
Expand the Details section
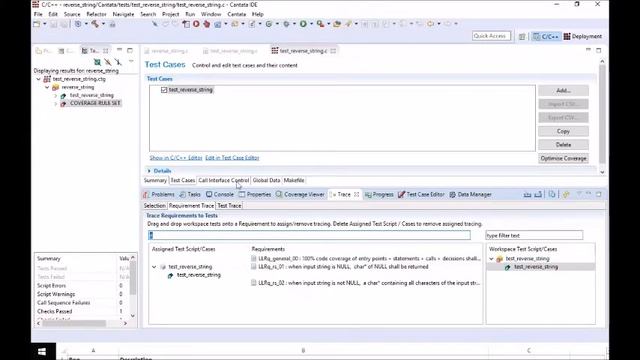(x=149, y=171)
